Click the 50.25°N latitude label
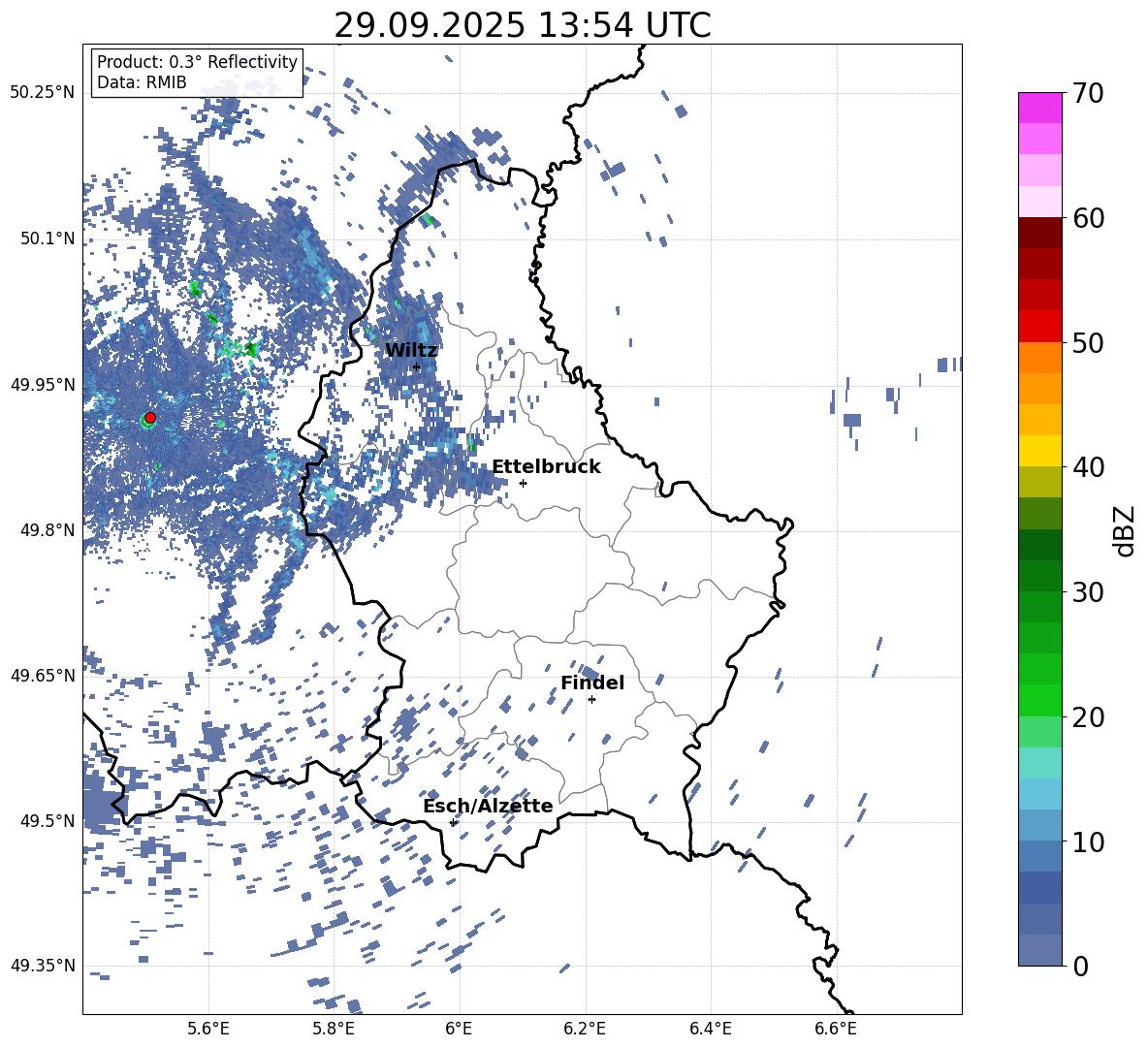This screenshot has height=1048, width=1148. [x=43, y=93]
